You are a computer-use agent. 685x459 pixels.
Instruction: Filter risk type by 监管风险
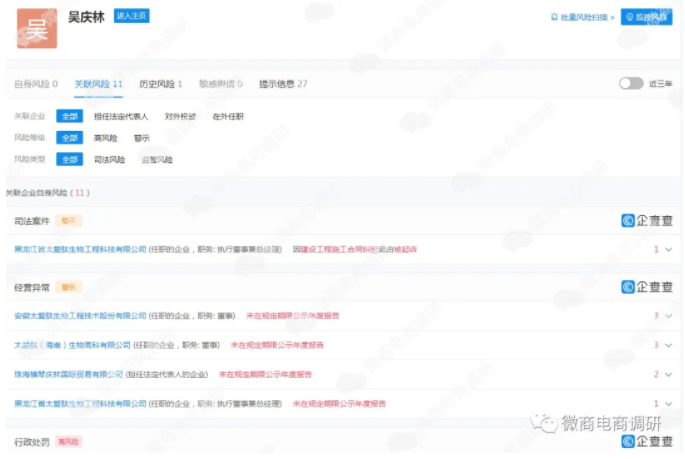(157, 160)
